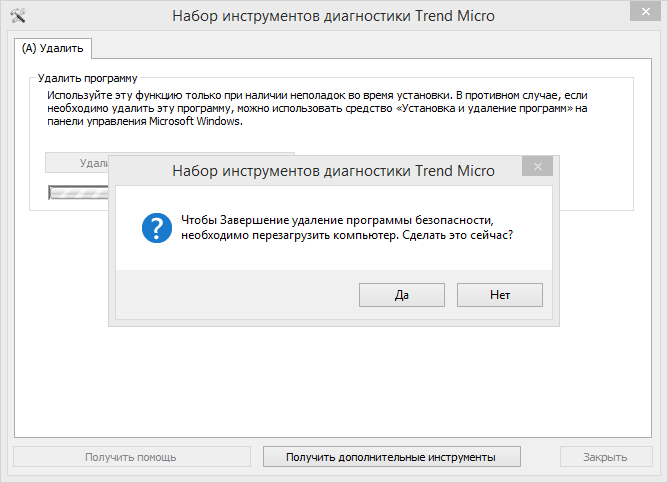Click the blue question mark icon
This screenshot has height=483, width=668.
click(157, 228)
